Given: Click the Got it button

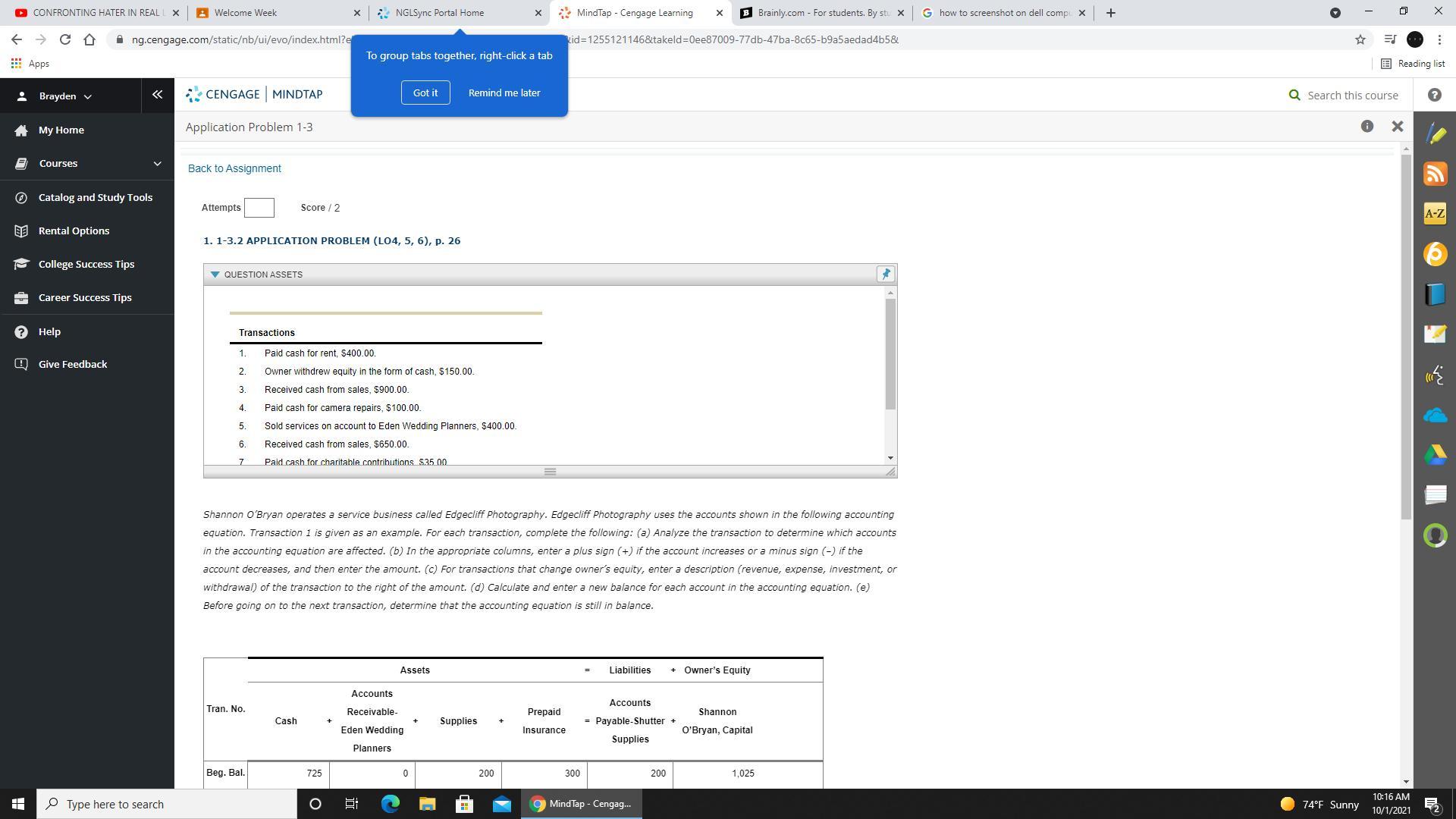Looking at the screenshot, I should click(425, 93).
